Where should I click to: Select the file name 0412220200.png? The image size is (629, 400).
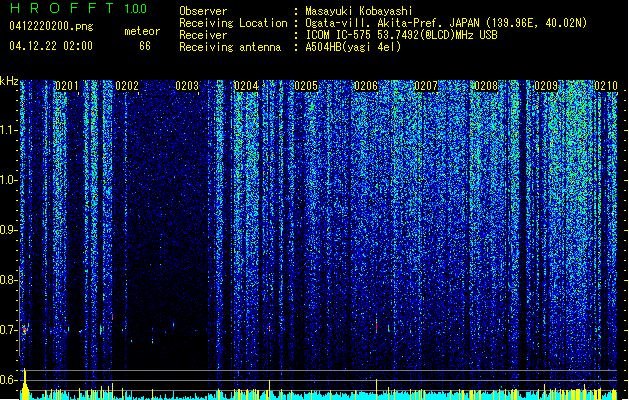[51, 27]
